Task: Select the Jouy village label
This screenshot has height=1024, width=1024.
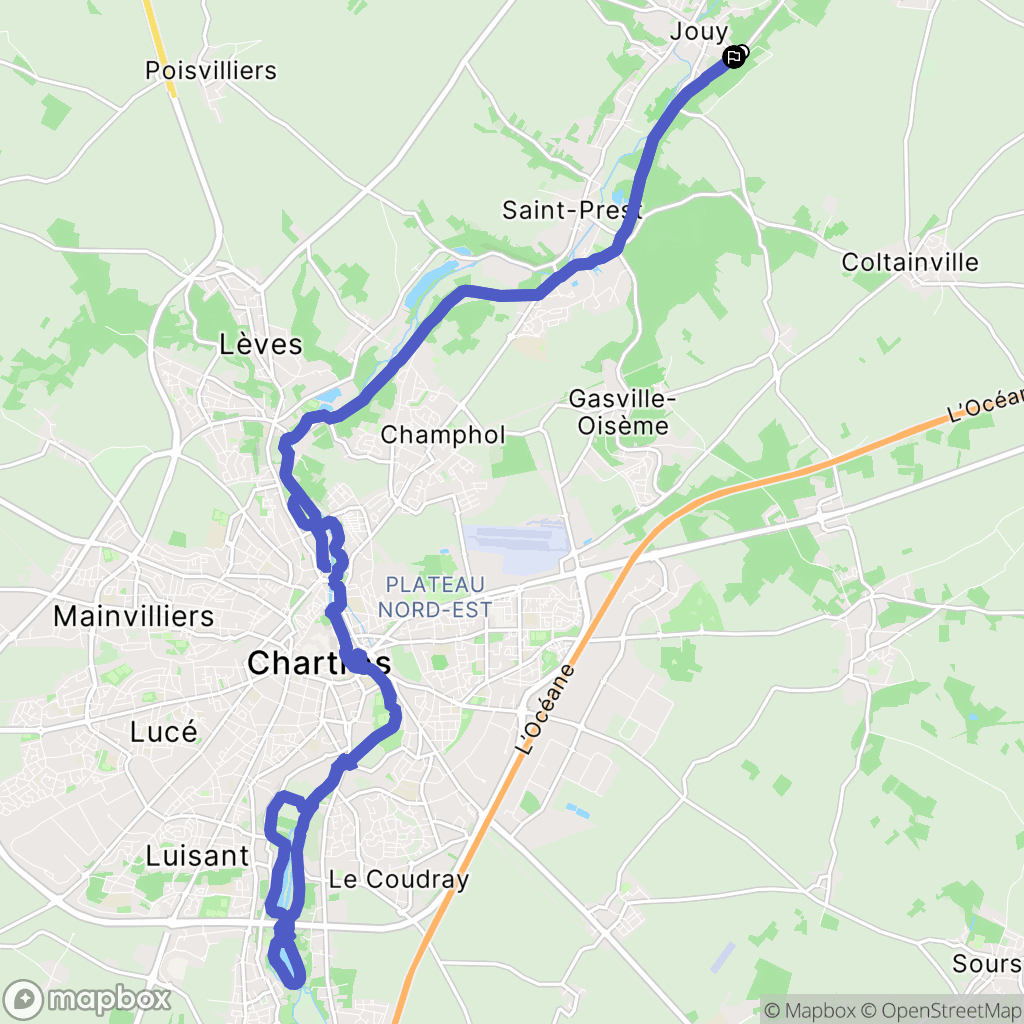Action: click(699, 32)
